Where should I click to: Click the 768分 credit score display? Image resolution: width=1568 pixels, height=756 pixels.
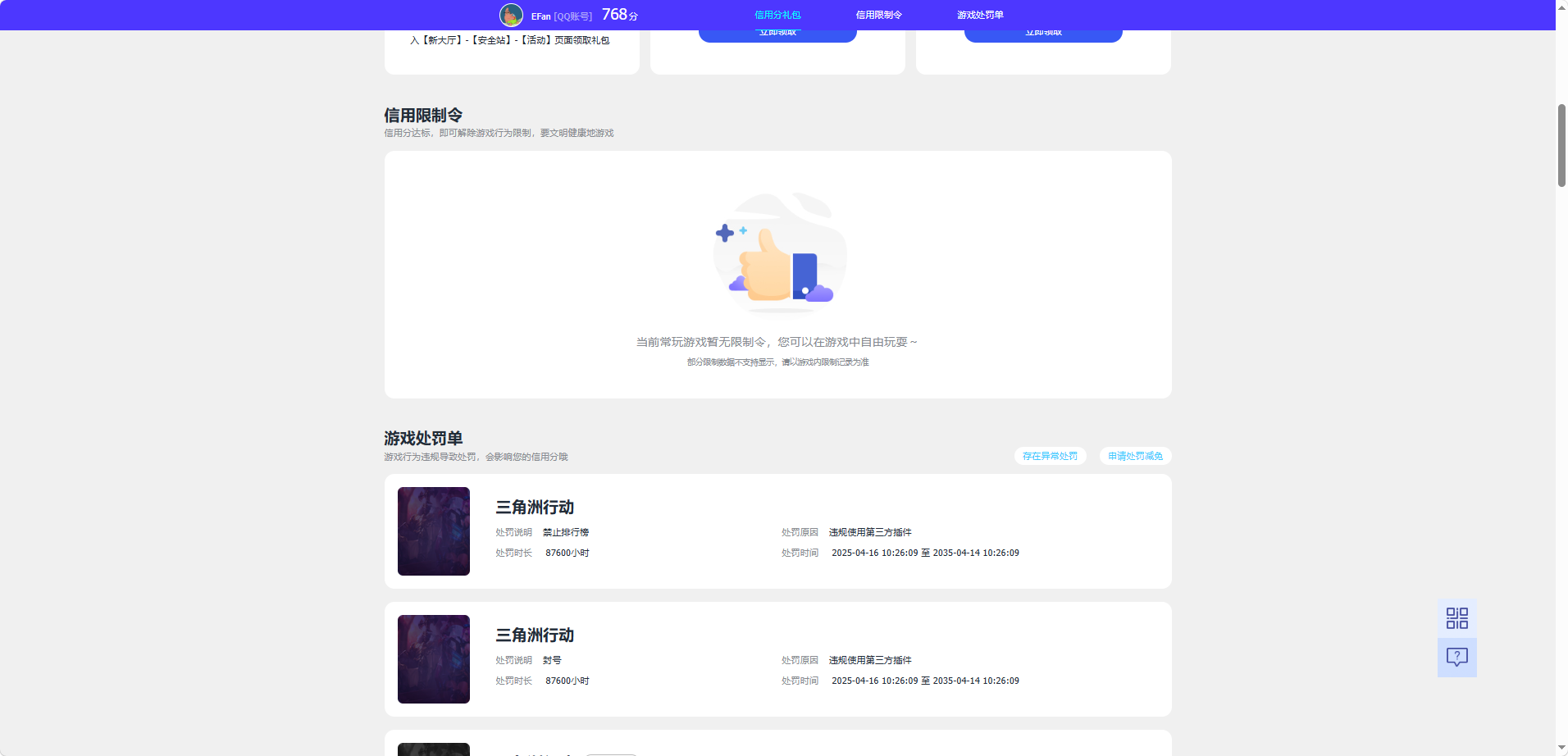[618, 14]
